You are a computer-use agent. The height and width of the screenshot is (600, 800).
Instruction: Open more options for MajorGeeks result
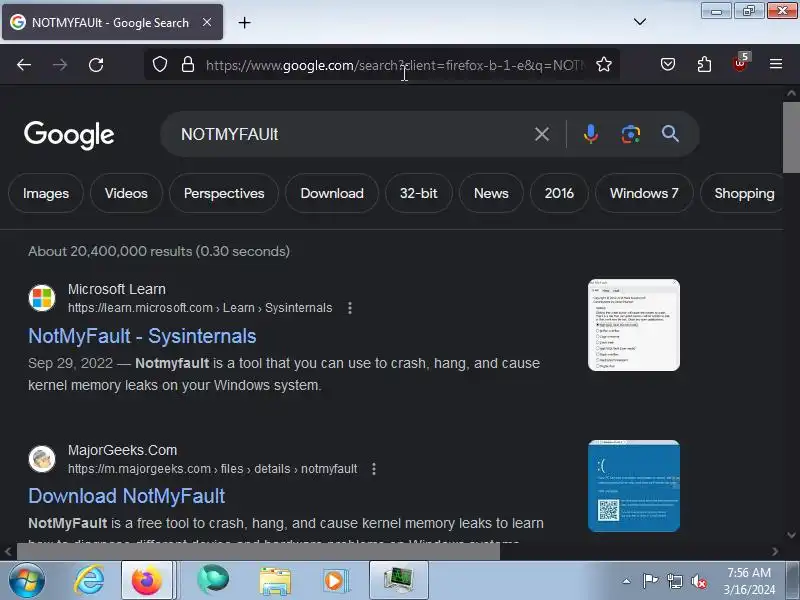coord(374,469)
